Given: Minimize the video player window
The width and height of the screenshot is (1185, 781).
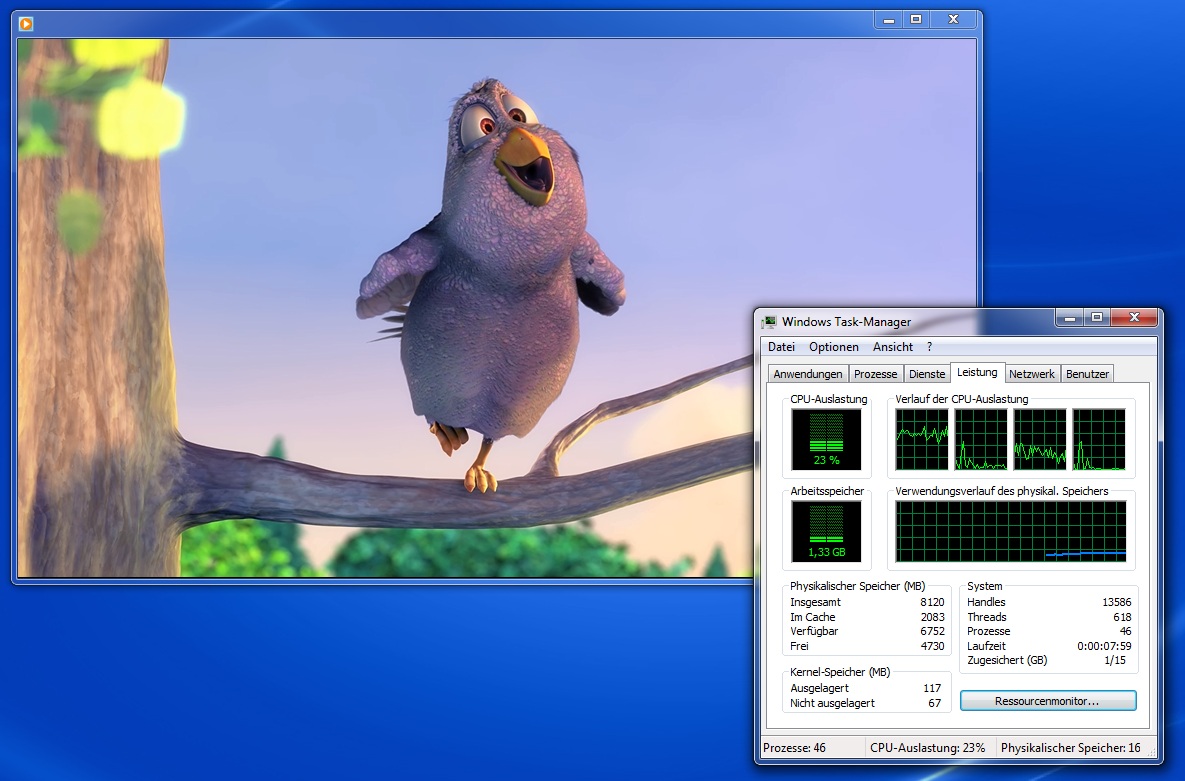Looking at the screenshot, I should pyautogui.click(x=889, y=20).
